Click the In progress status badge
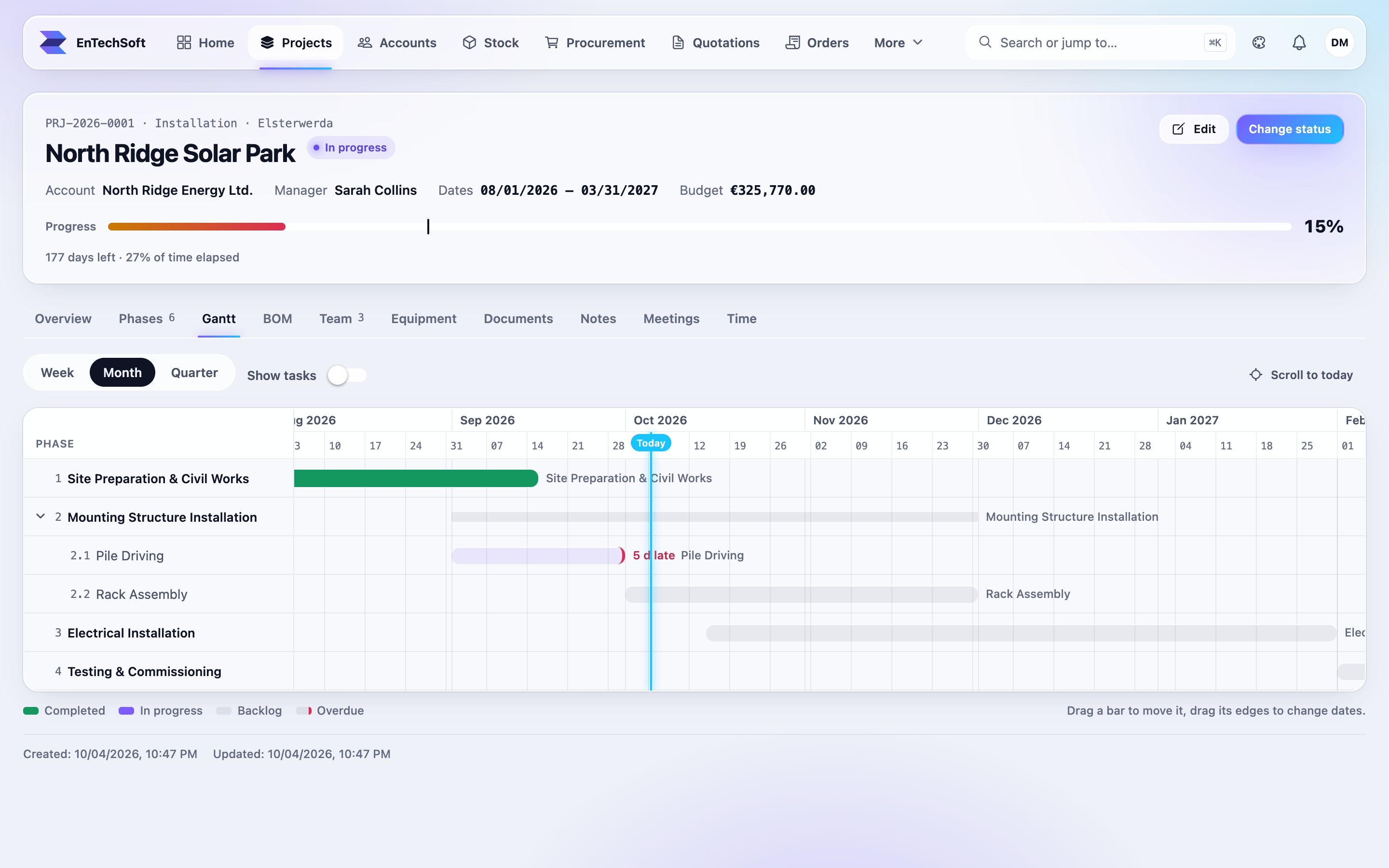This screenshot has width=1389, height=868. [351, 148]
